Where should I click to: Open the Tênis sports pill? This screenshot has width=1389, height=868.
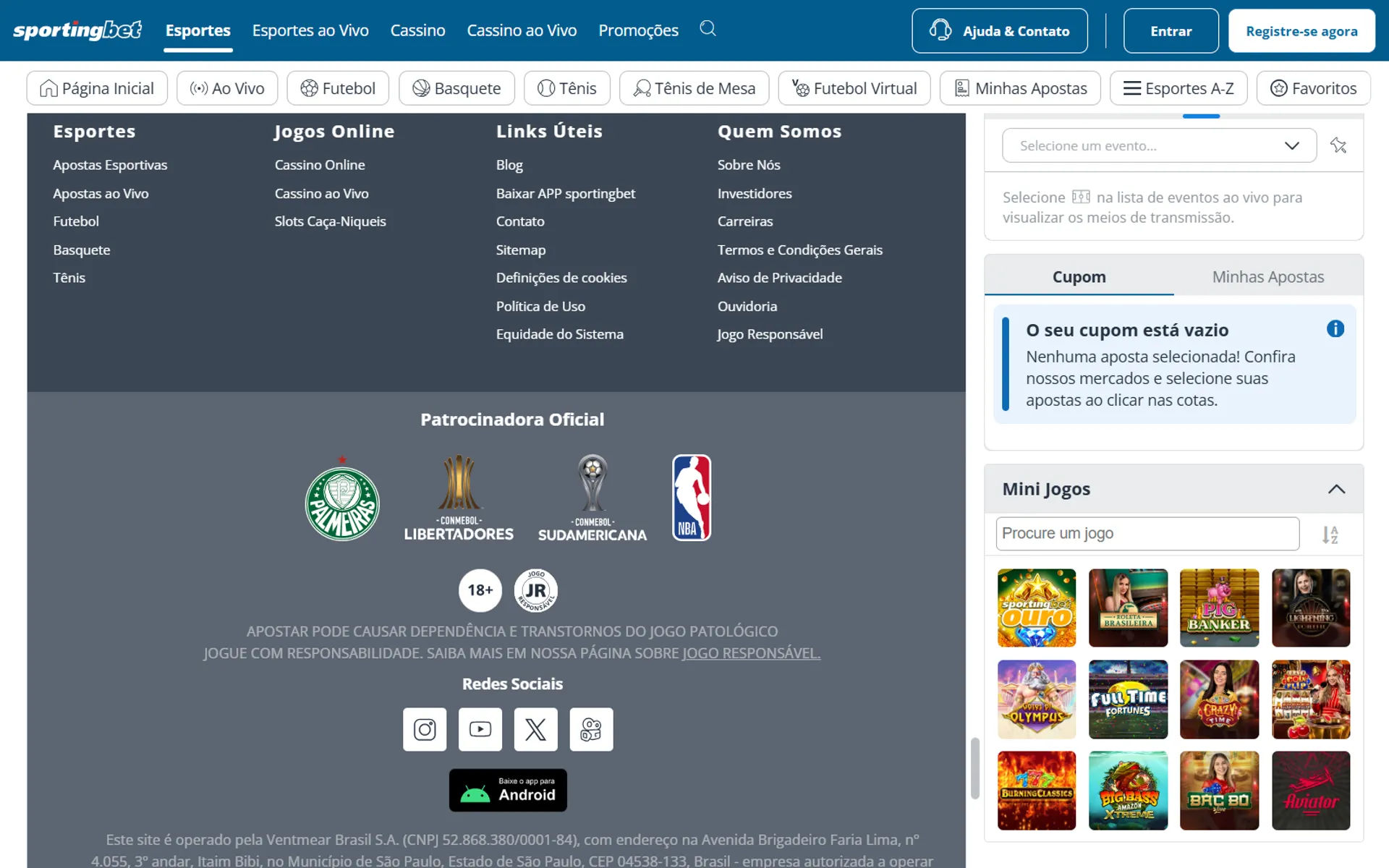coord(567,88)
